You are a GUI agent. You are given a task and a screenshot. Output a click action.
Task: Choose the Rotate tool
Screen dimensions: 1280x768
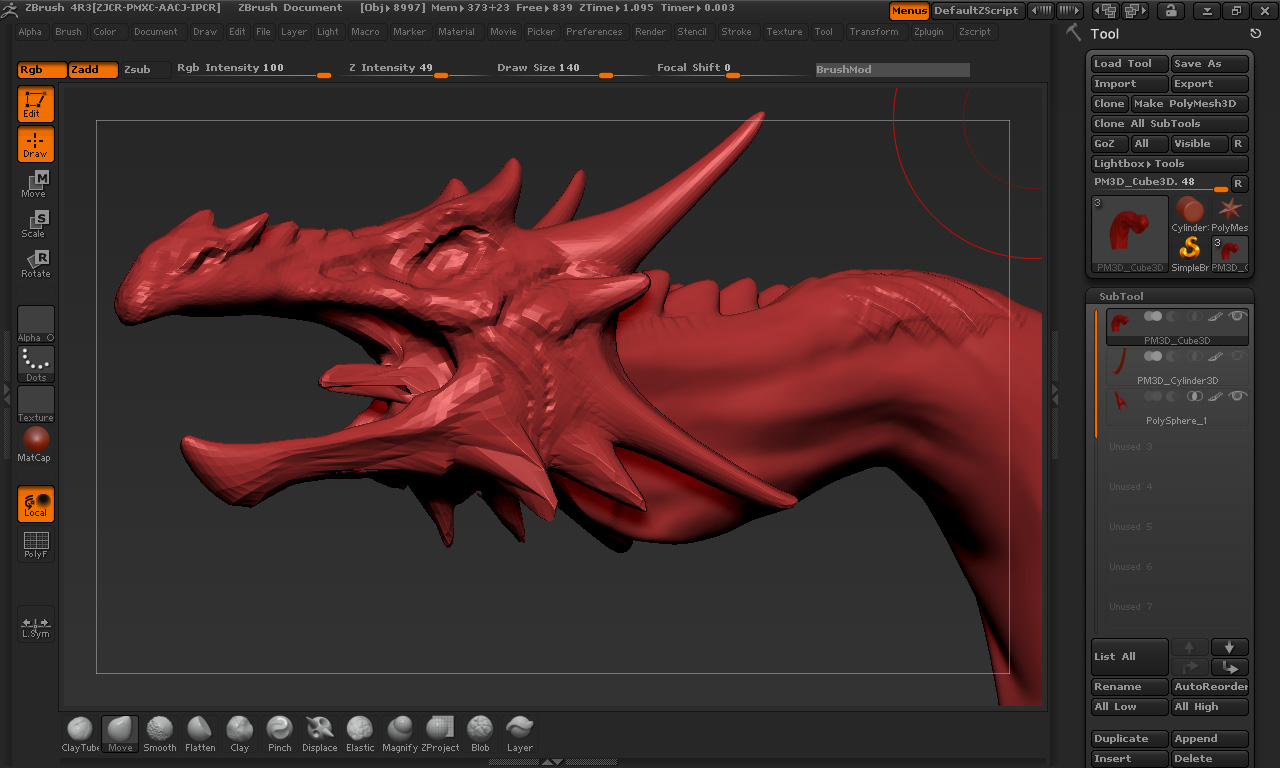coord(35,264)
